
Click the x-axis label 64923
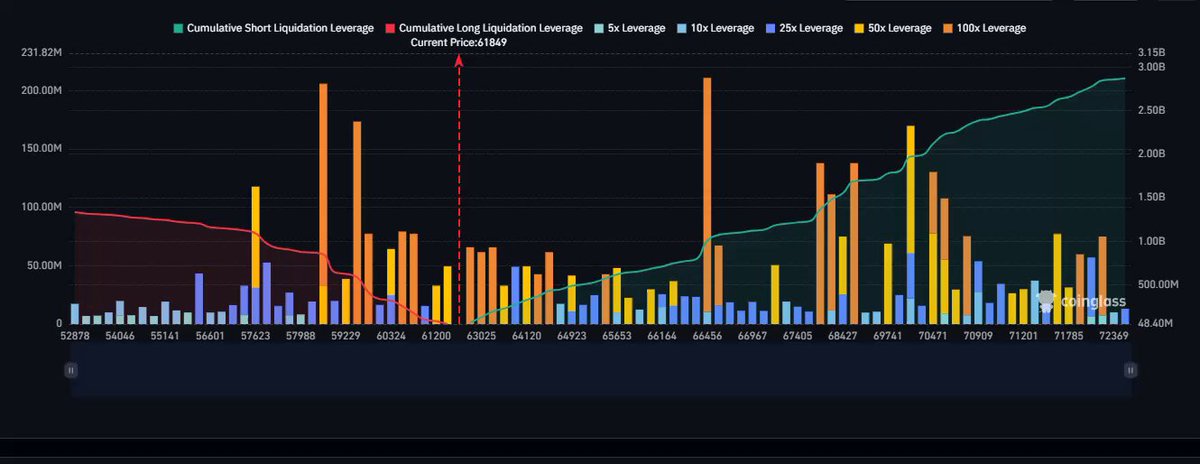(x=572, y=337)
